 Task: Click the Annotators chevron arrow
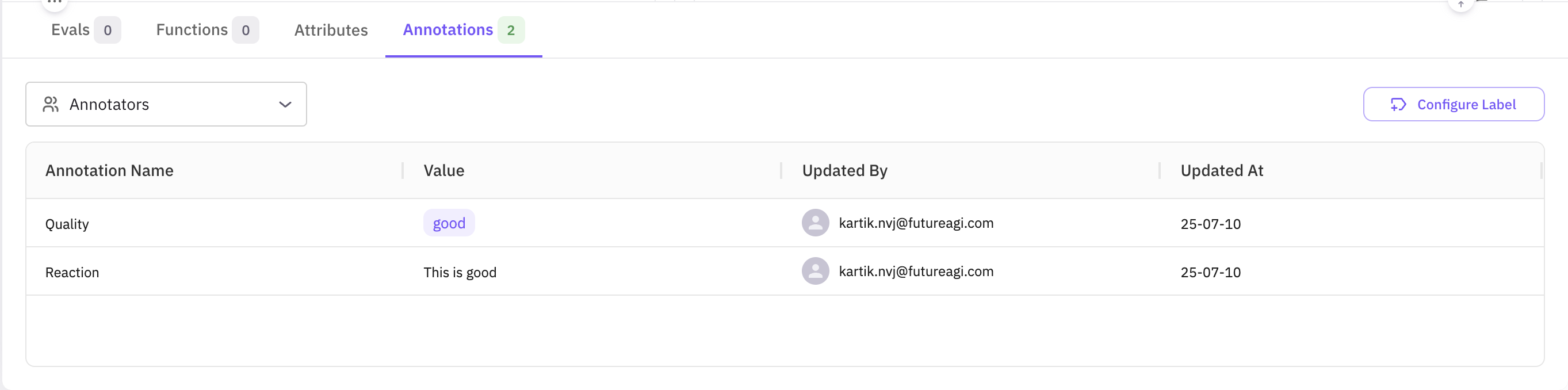pyautogui.click(x=285, y=105)
